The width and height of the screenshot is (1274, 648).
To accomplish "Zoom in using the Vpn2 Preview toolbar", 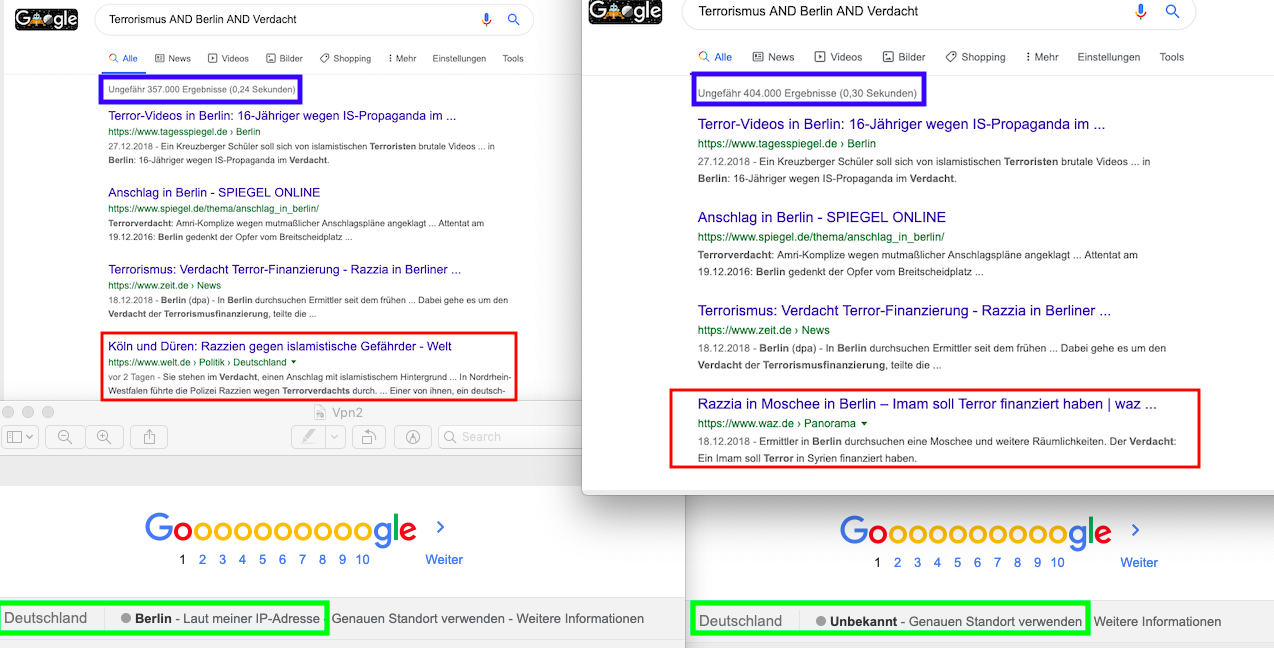I will point(102,437).
